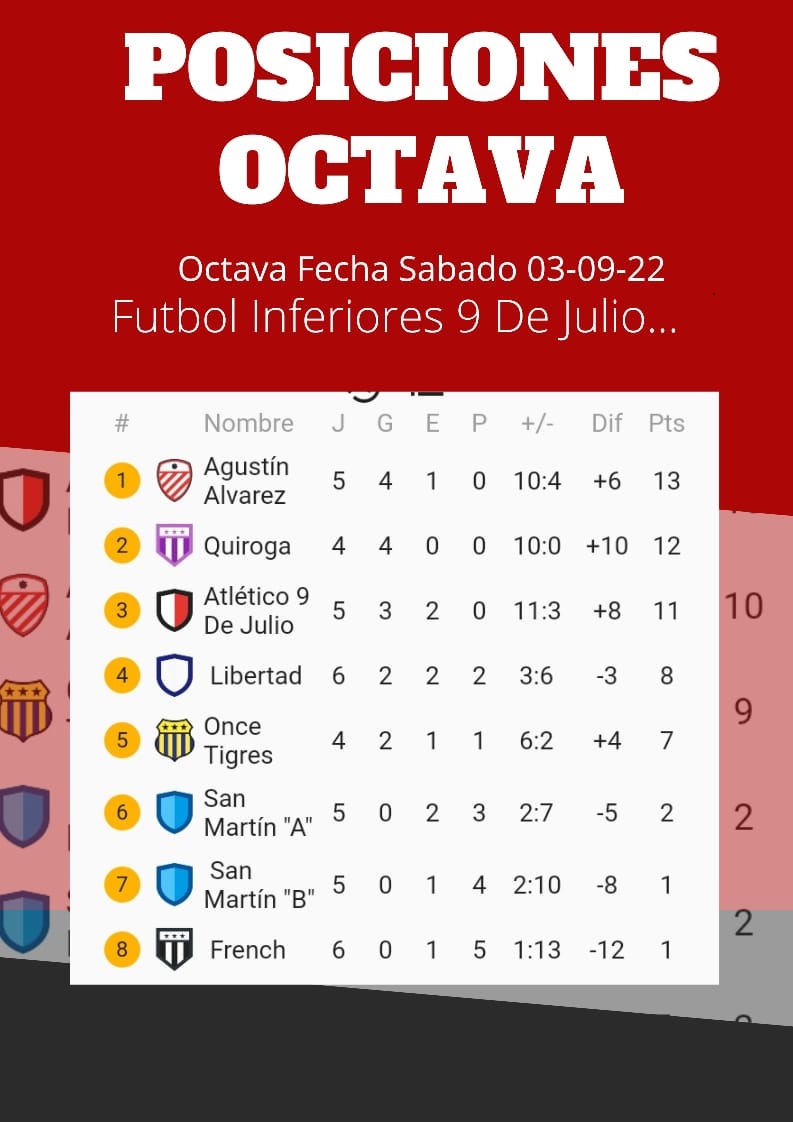Select the French black striped crest
The image size is (793, 1122).
175,950
